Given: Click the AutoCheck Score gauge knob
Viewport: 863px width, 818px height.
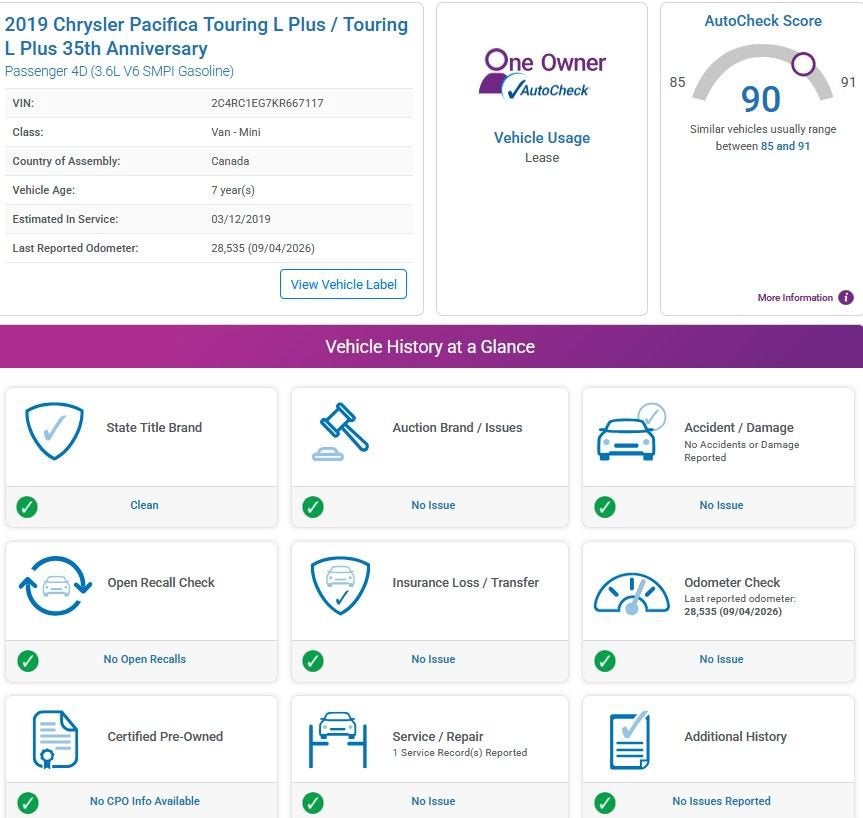Looking at the screenshot, I should (803, 64).
